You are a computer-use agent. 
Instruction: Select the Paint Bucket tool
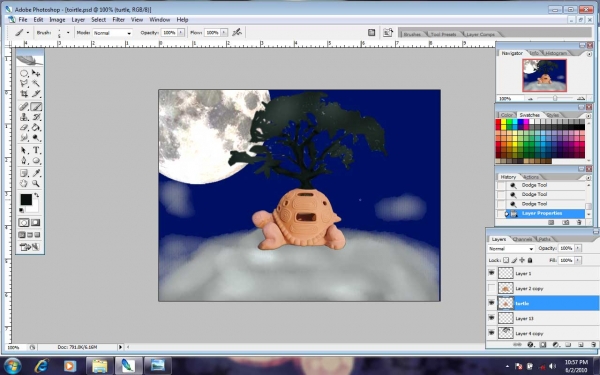tap(36, 127)
